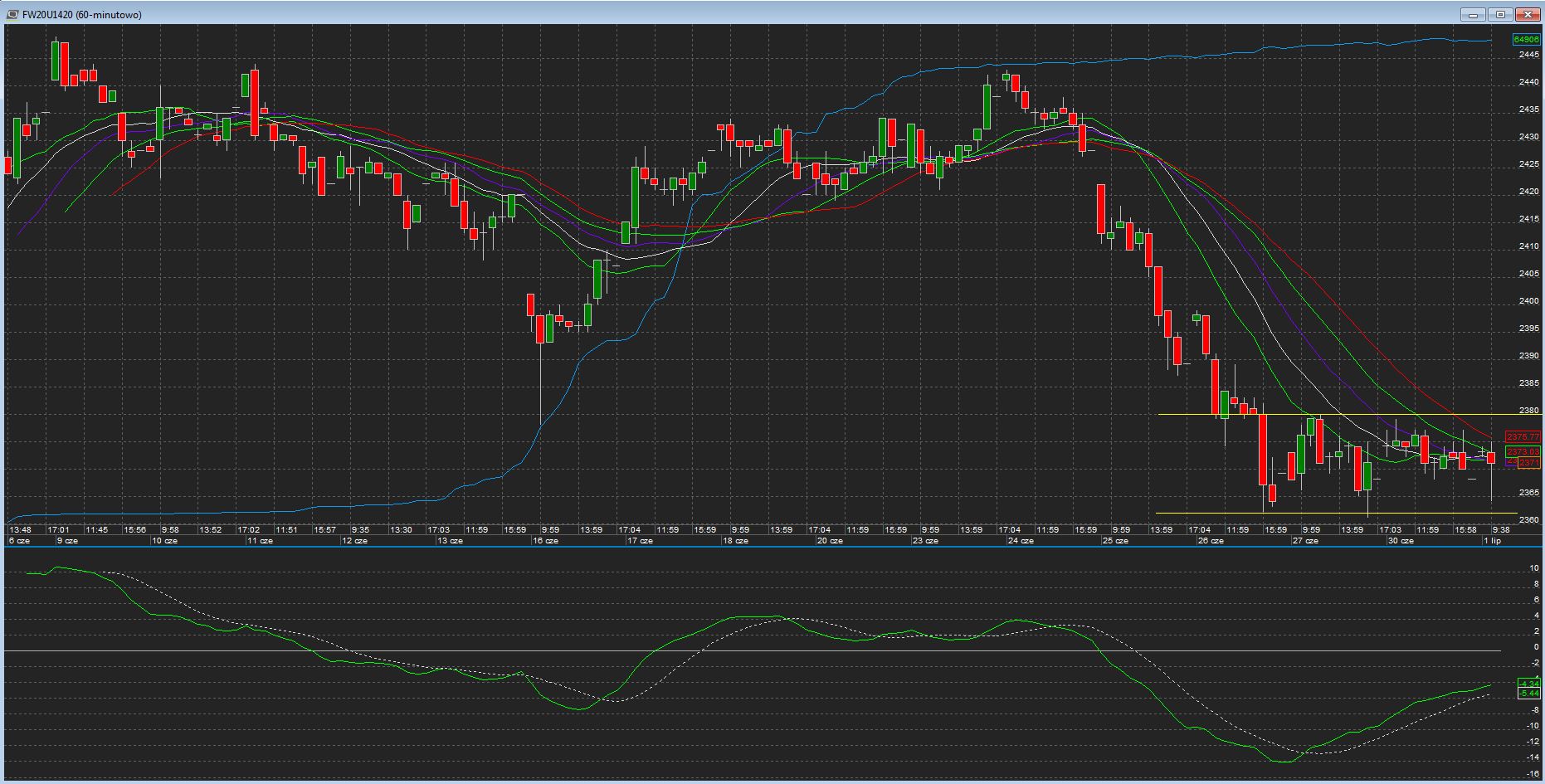Select the upper yellow horizontal line near 2380
This screenshot has width=1545, height=784.
[x=1328, y=414]
